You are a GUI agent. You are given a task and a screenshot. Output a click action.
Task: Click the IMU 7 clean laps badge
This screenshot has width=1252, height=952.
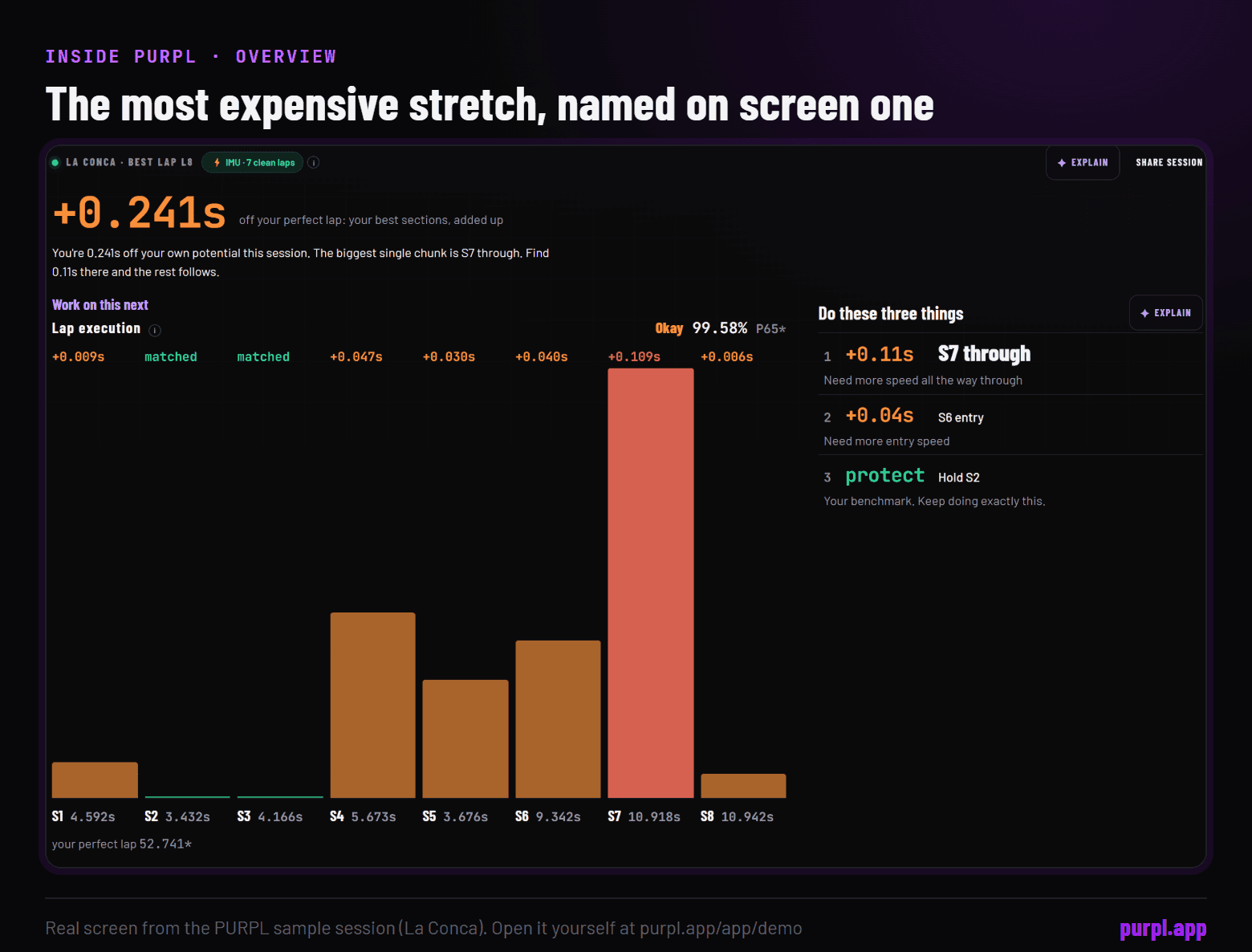point(253,162)
